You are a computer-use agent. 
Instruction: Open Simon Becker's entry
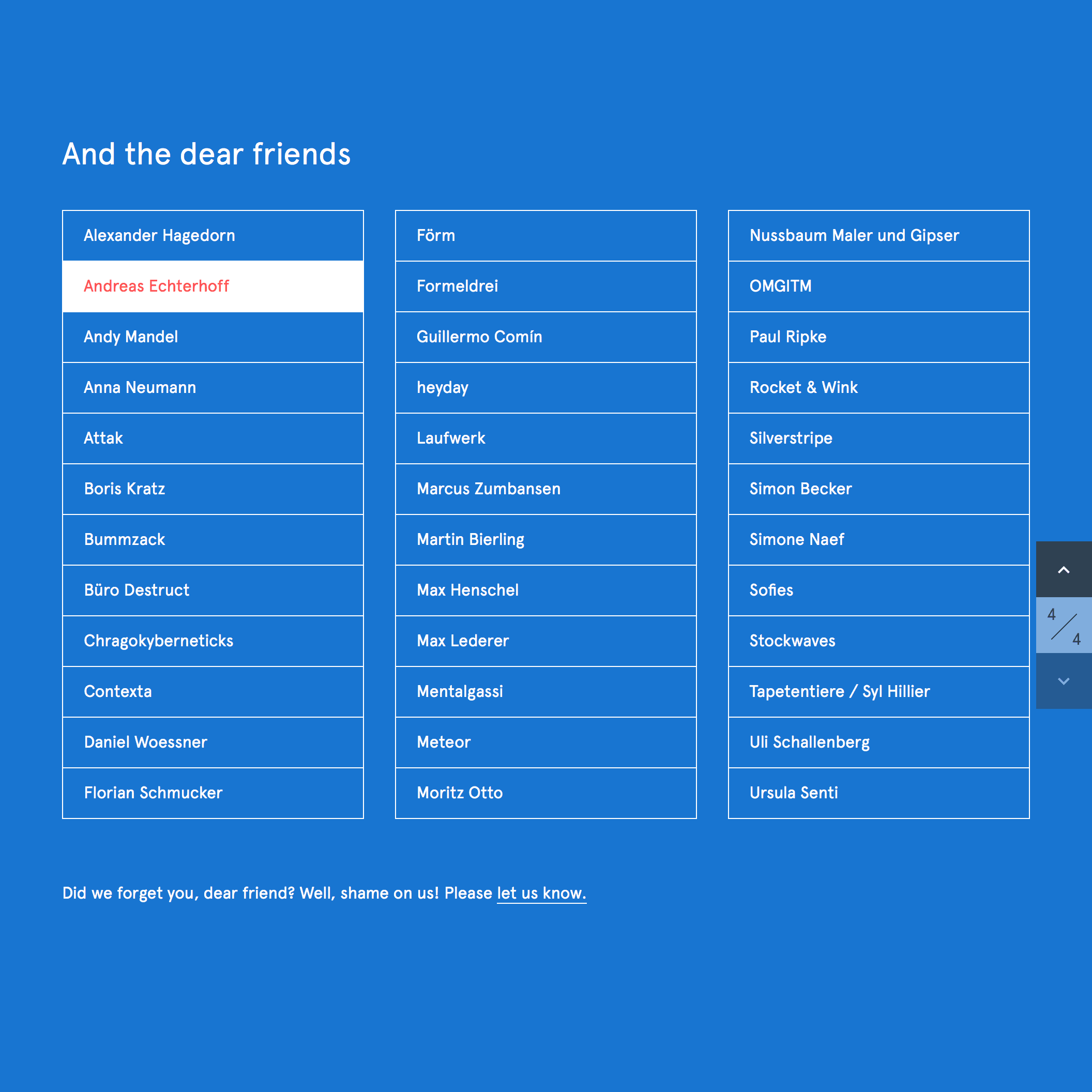pyautogui.click(x=879, y=489)
